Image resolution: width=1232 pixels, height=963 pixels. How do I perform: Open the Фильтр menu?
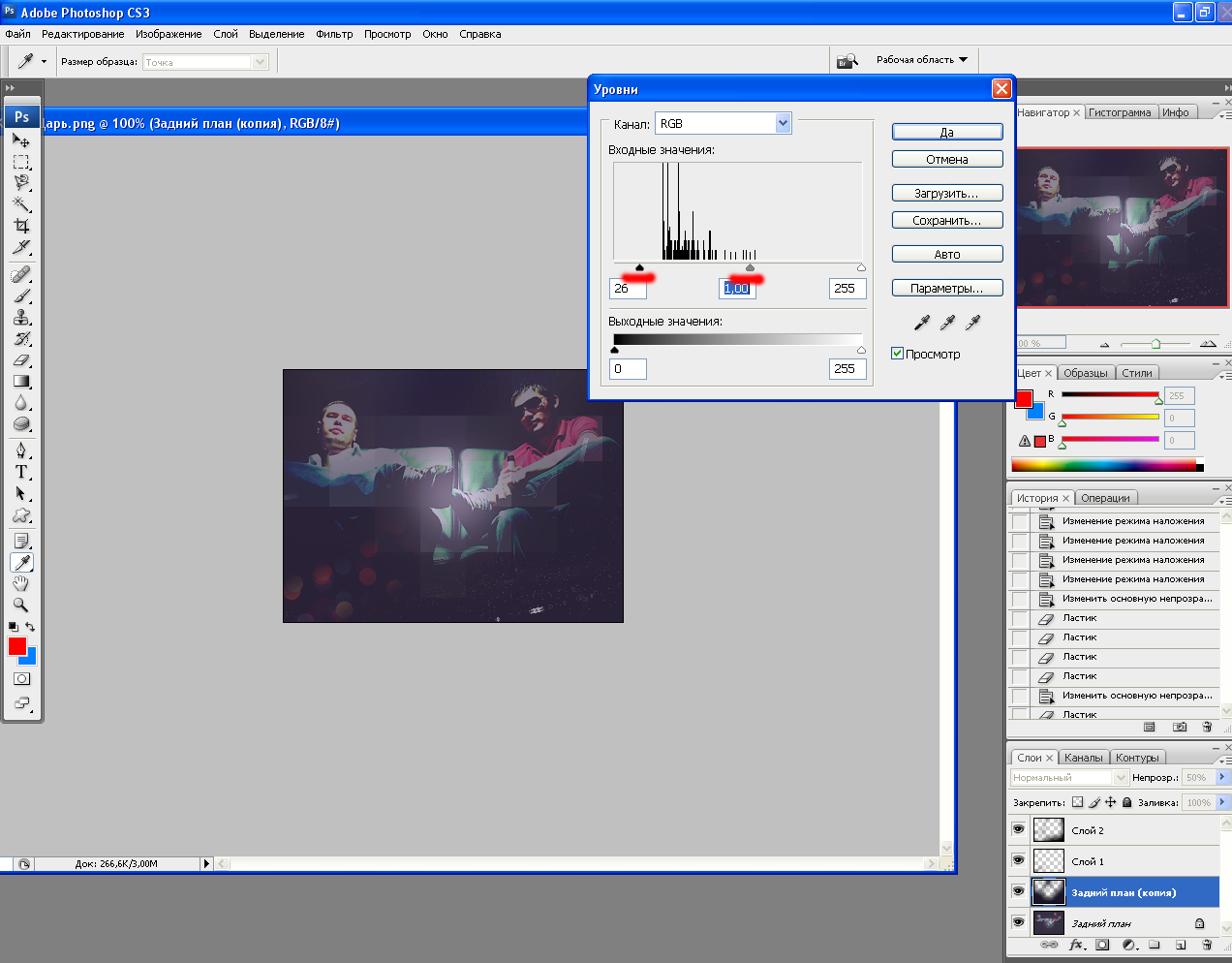[334, 34]
